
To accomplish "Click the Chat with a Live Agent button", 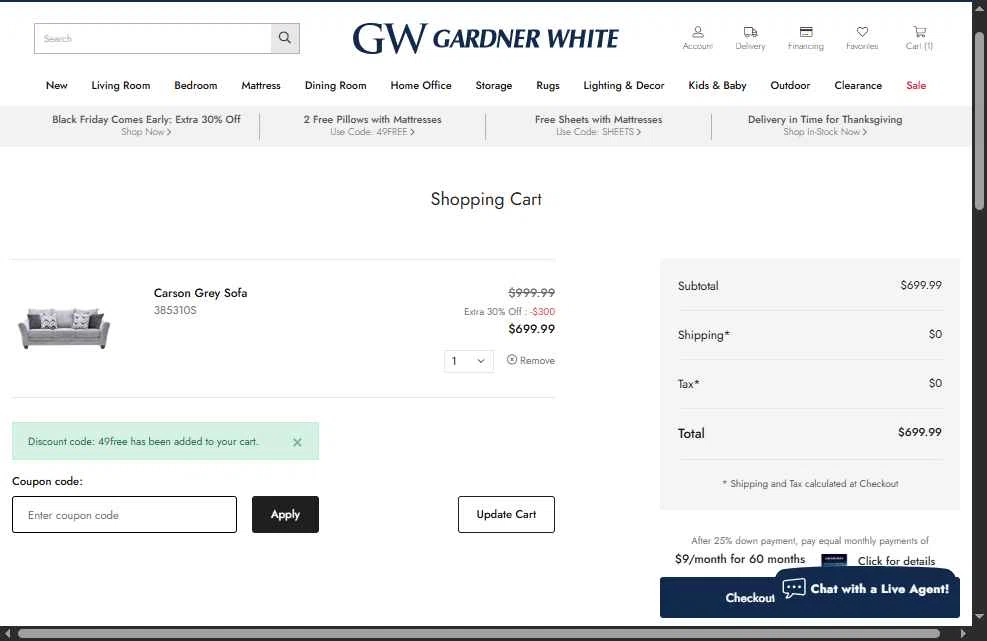I will point(866,589).
